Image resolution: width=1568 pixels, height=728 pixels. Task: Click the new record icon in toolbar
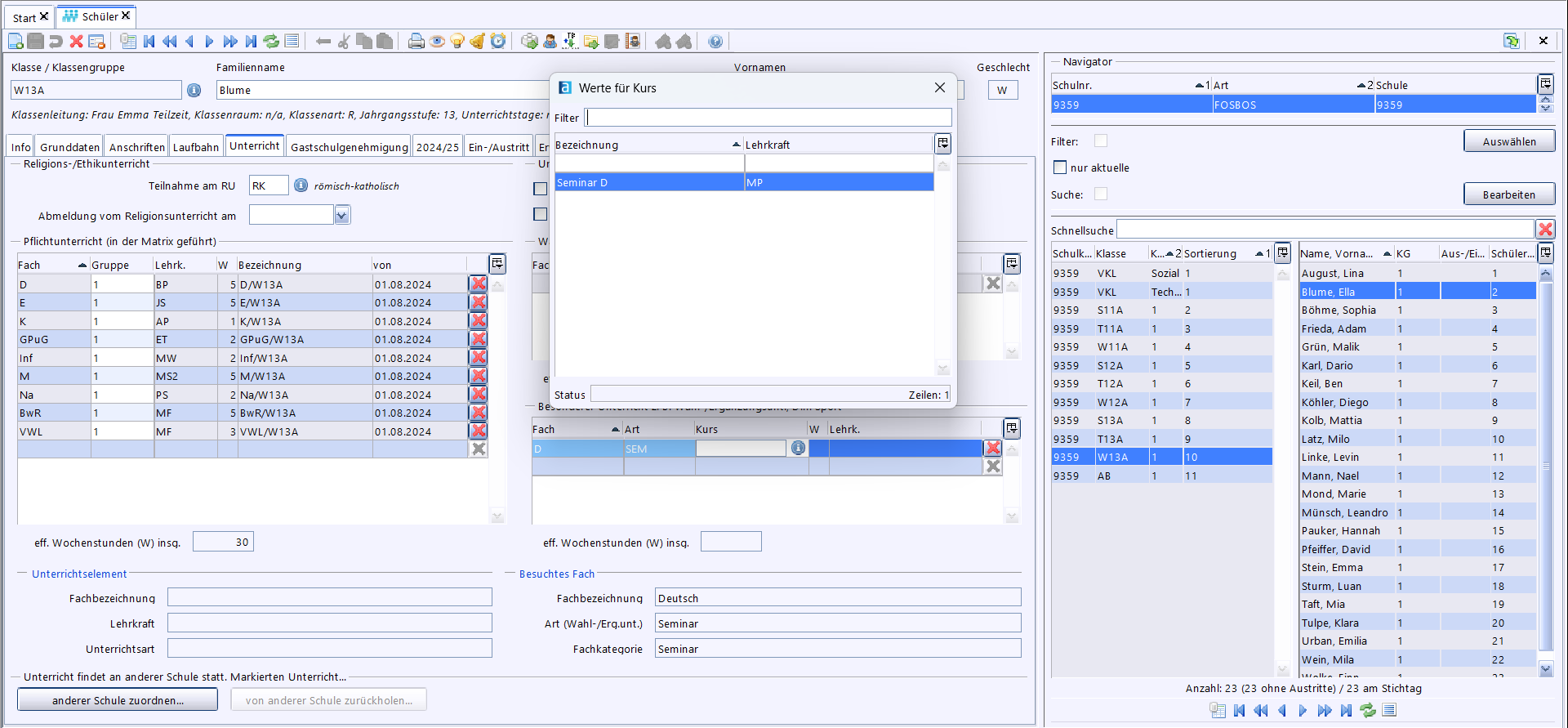[x=16, y=41]
